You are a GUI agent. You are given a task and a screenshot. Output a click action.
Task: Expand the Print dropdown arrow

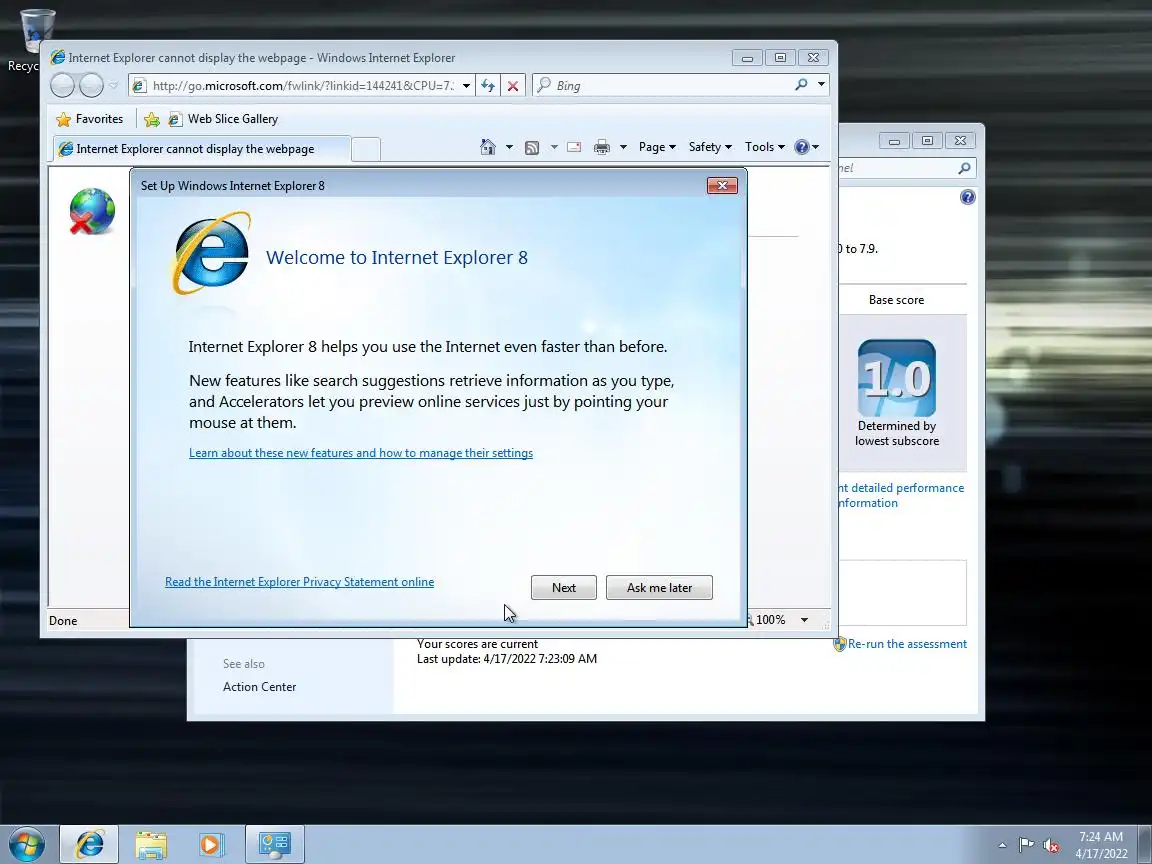[623, 147]
